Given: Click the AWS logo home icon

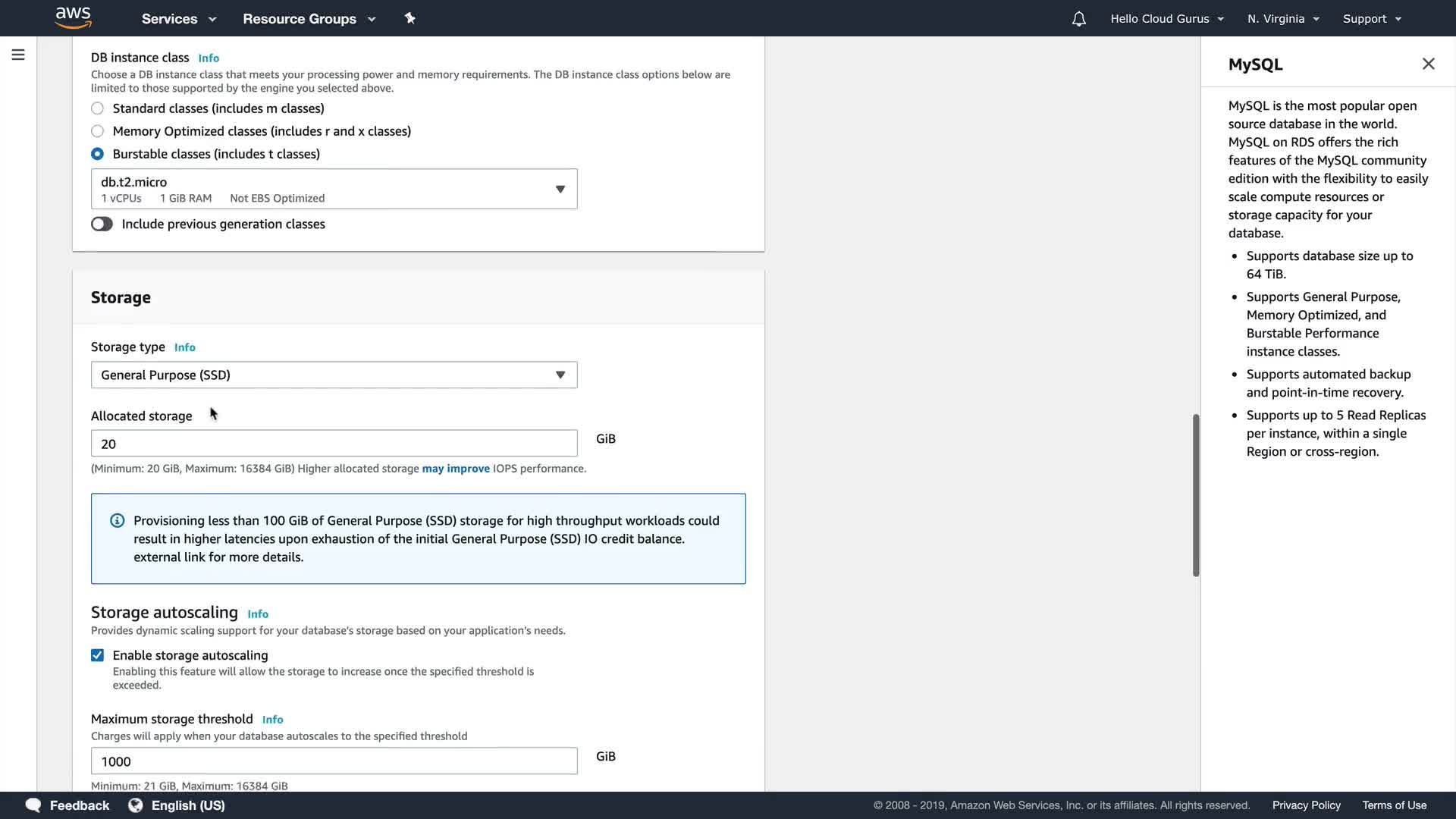Looking at the screenshot, I should coord(74,17).
